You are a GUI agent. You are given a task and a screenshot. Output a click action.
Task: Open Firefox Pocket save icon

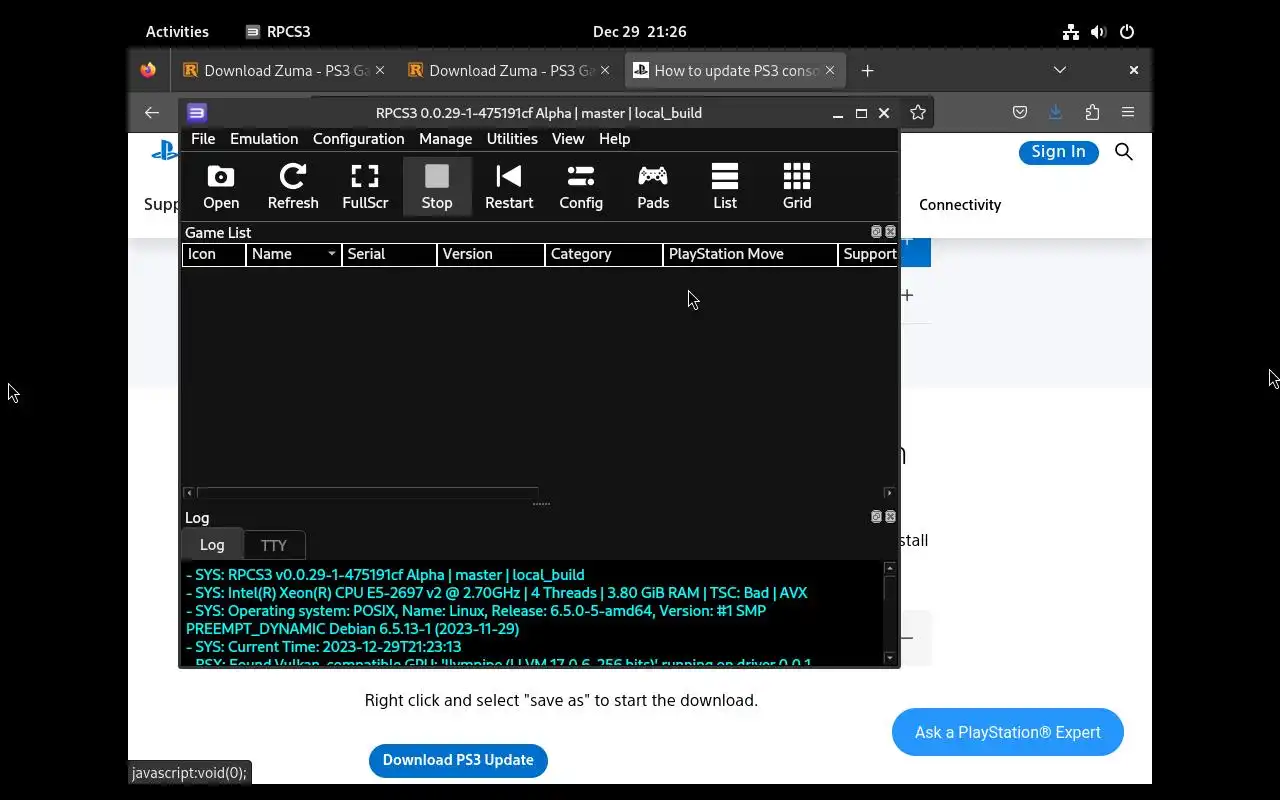point(1020,113)
